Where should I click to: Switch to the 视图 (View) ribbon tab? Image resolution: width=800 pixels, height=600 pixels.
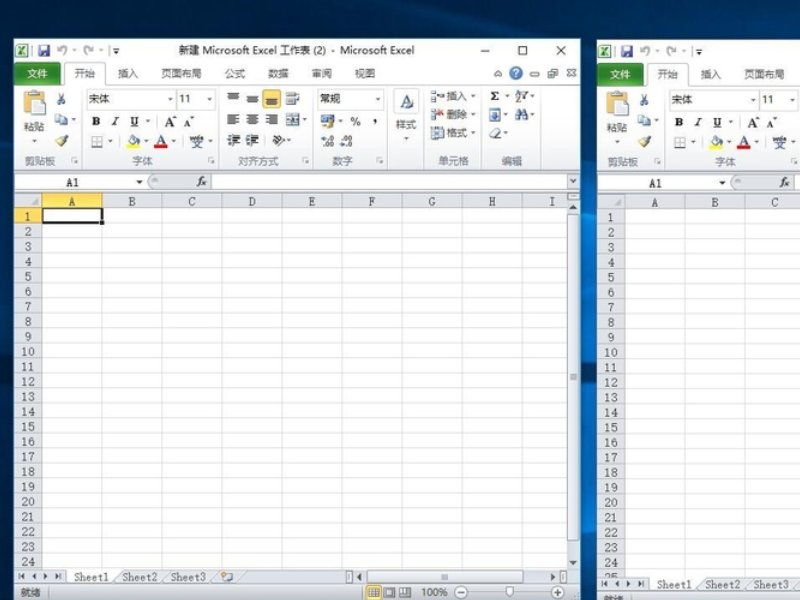pos(365,74)
